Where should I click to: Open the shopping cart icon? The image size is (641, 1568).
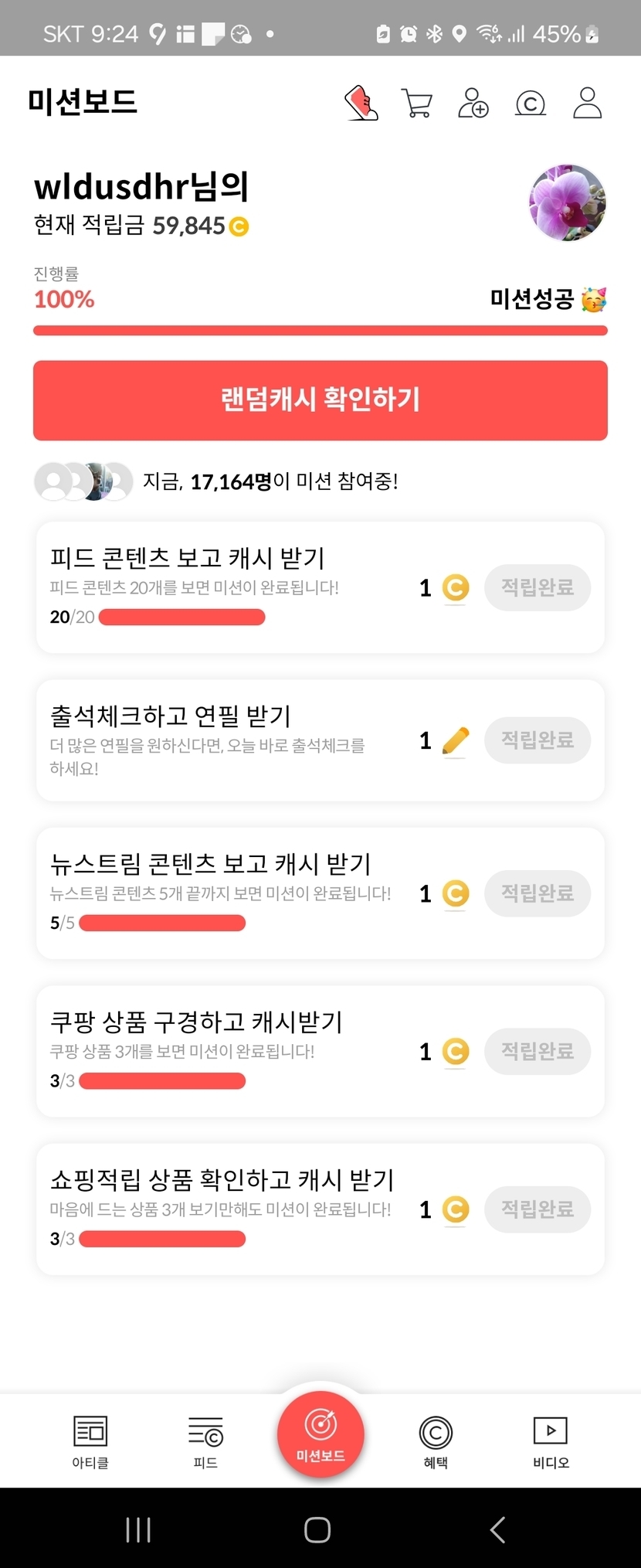pyautogui.click(x=417, y=103)
